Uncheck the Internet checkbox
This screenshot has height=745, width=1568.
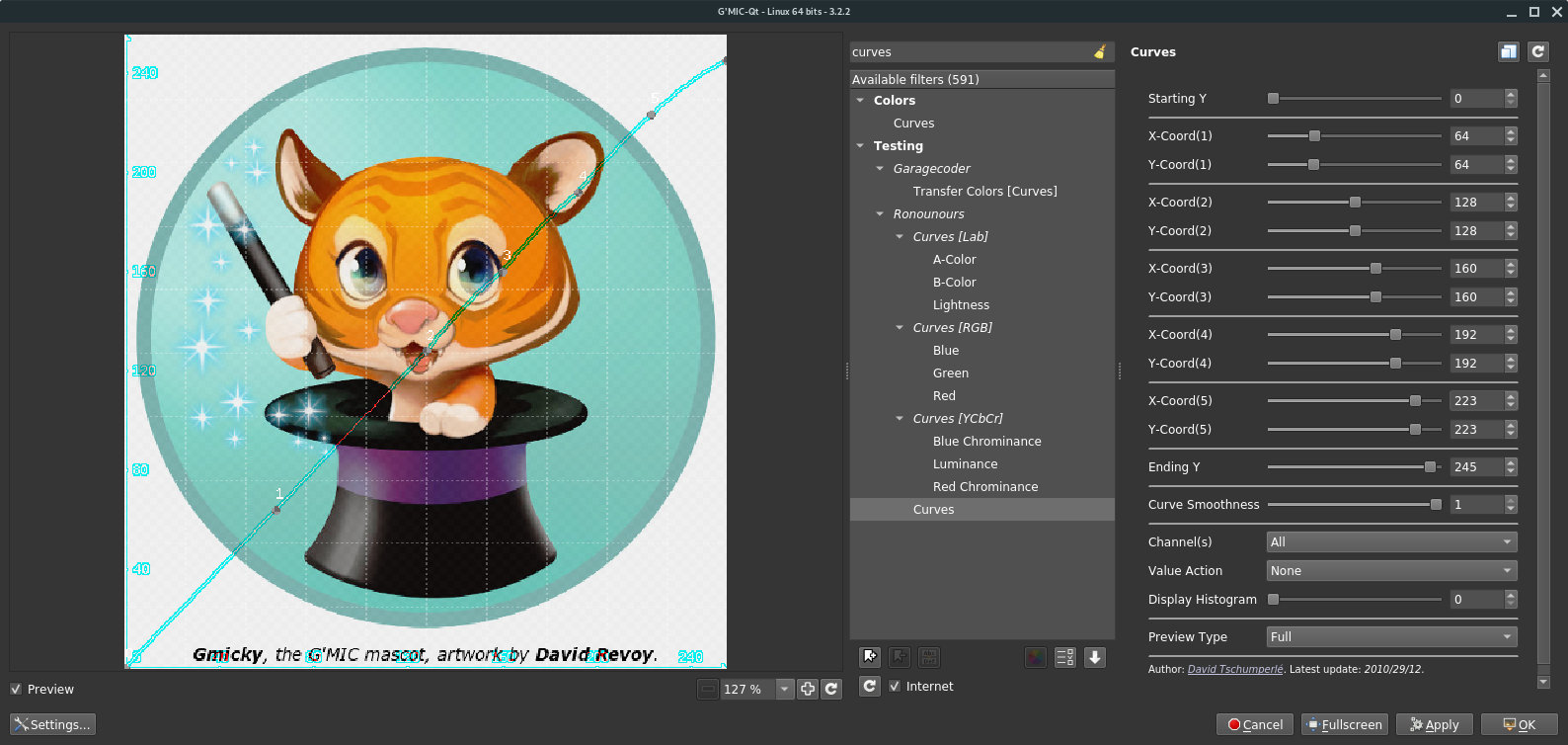pyautogui.click(x=895, y=686)
